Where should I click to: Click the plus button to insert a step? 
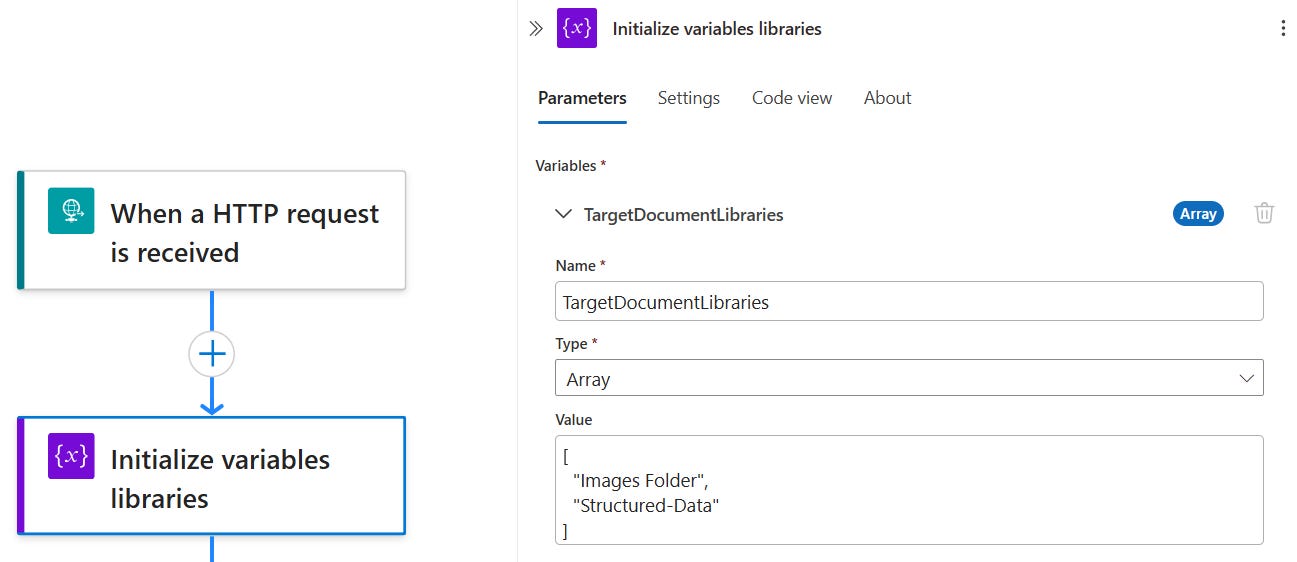[212, 353]
